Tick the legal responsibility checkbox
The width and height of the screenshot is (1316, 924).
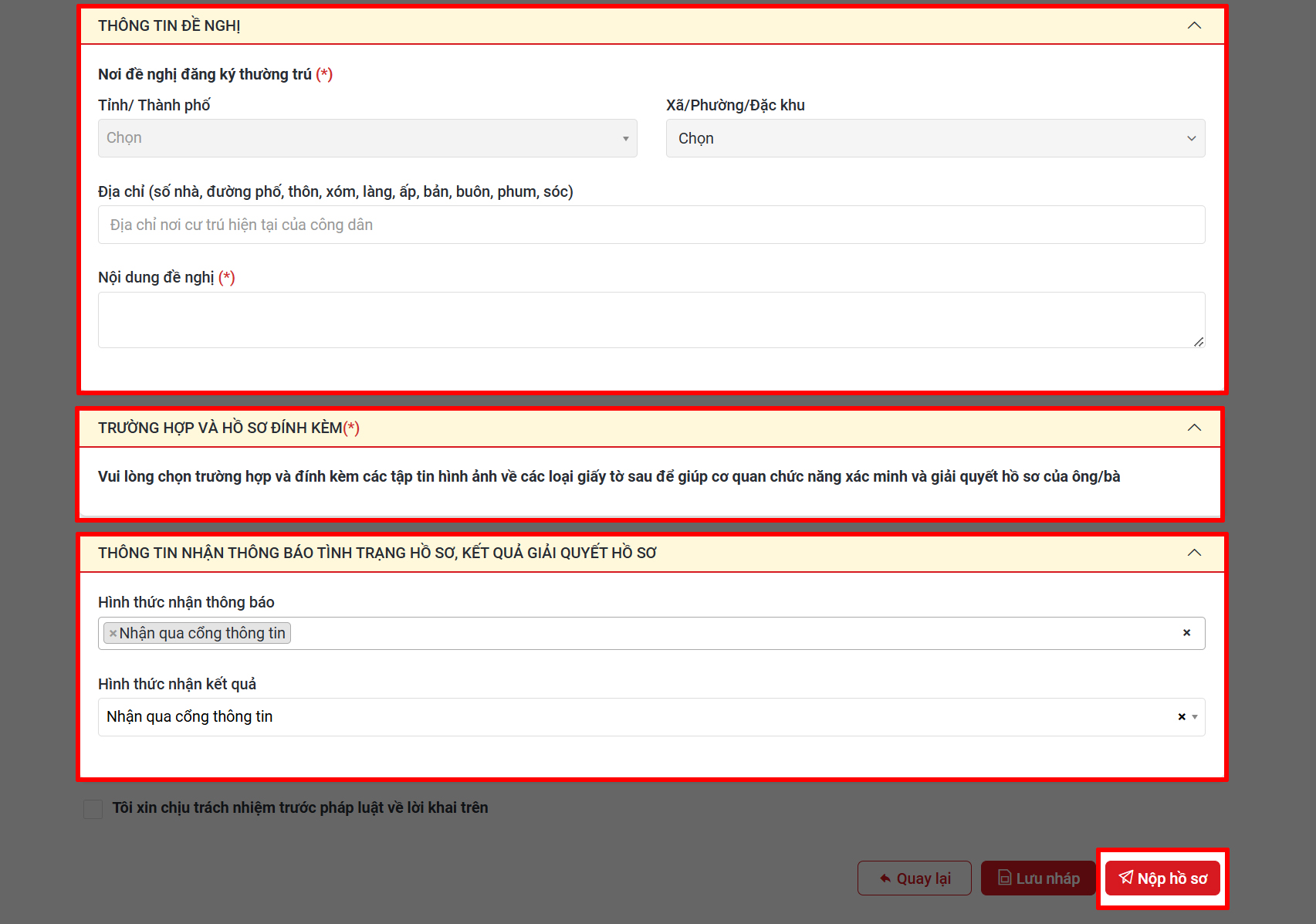93,809
